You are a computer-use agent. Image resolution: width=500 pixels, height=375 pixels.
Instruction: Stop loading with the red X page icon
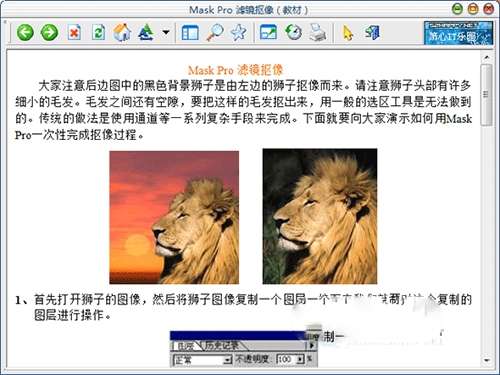74,32
